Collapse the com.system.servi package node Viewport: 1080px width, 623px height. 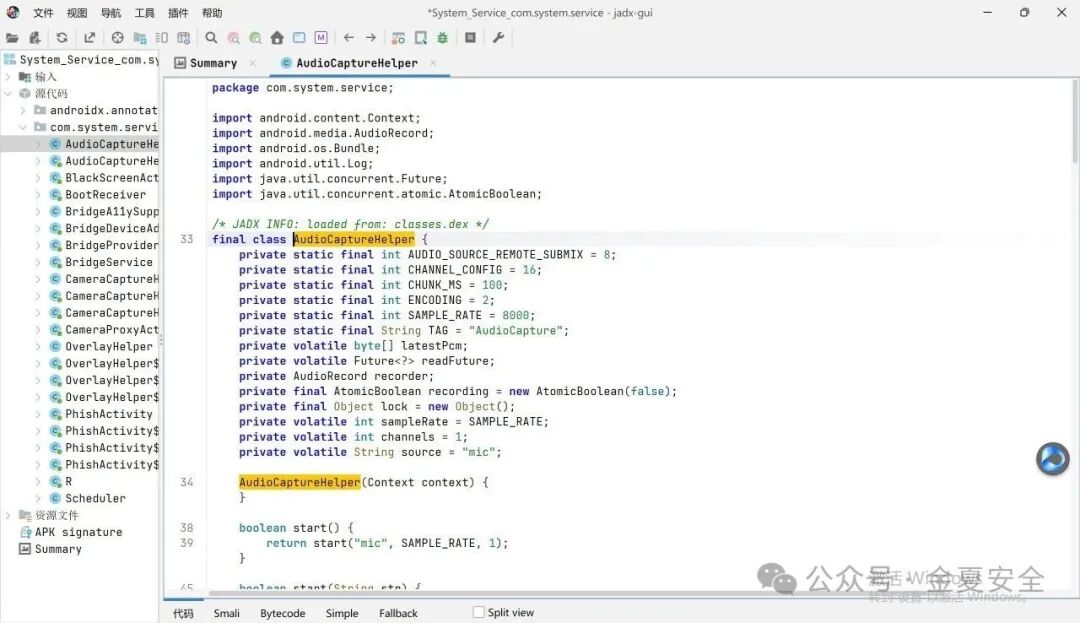[x=23, y=127]
